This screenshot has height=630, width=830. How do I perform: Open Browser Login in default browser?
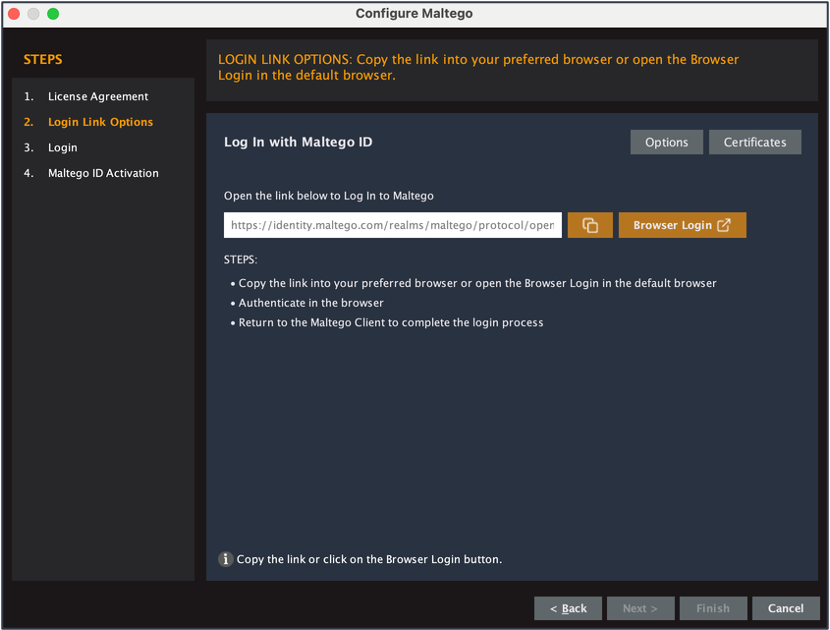click(682, 225)
